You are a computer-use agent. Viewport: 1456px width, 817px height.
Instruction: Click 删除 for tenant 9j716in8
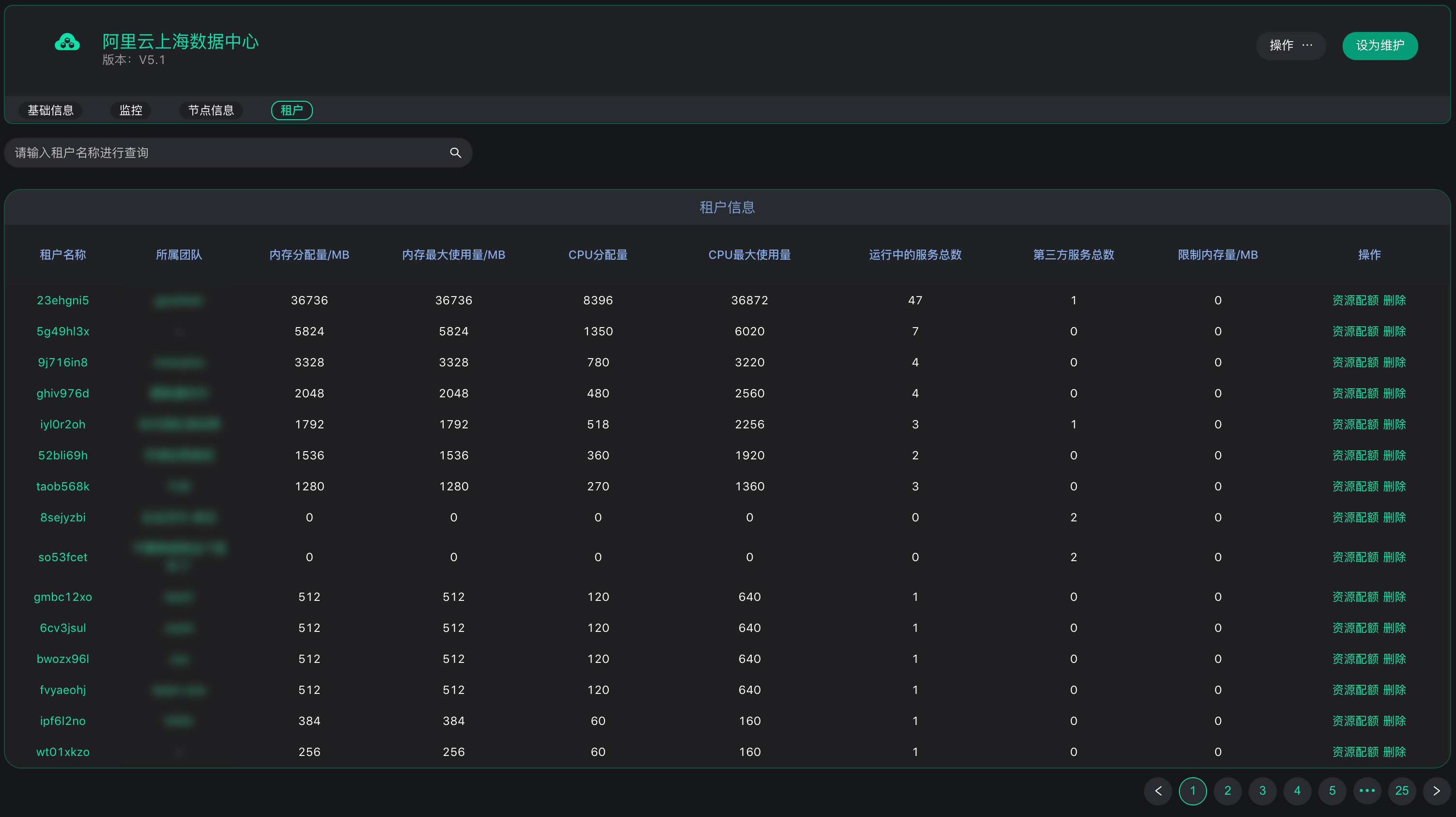tap(1394, 362)
